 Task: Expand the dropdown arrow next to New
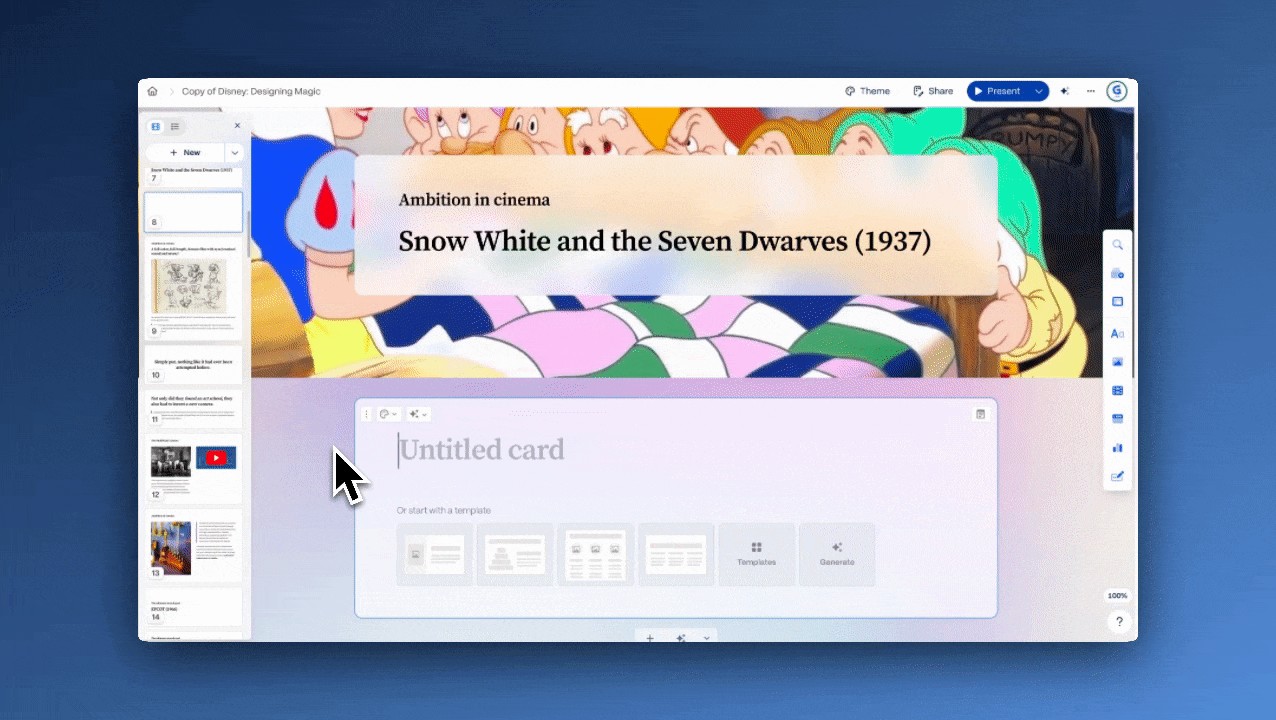tap(234, 153)
